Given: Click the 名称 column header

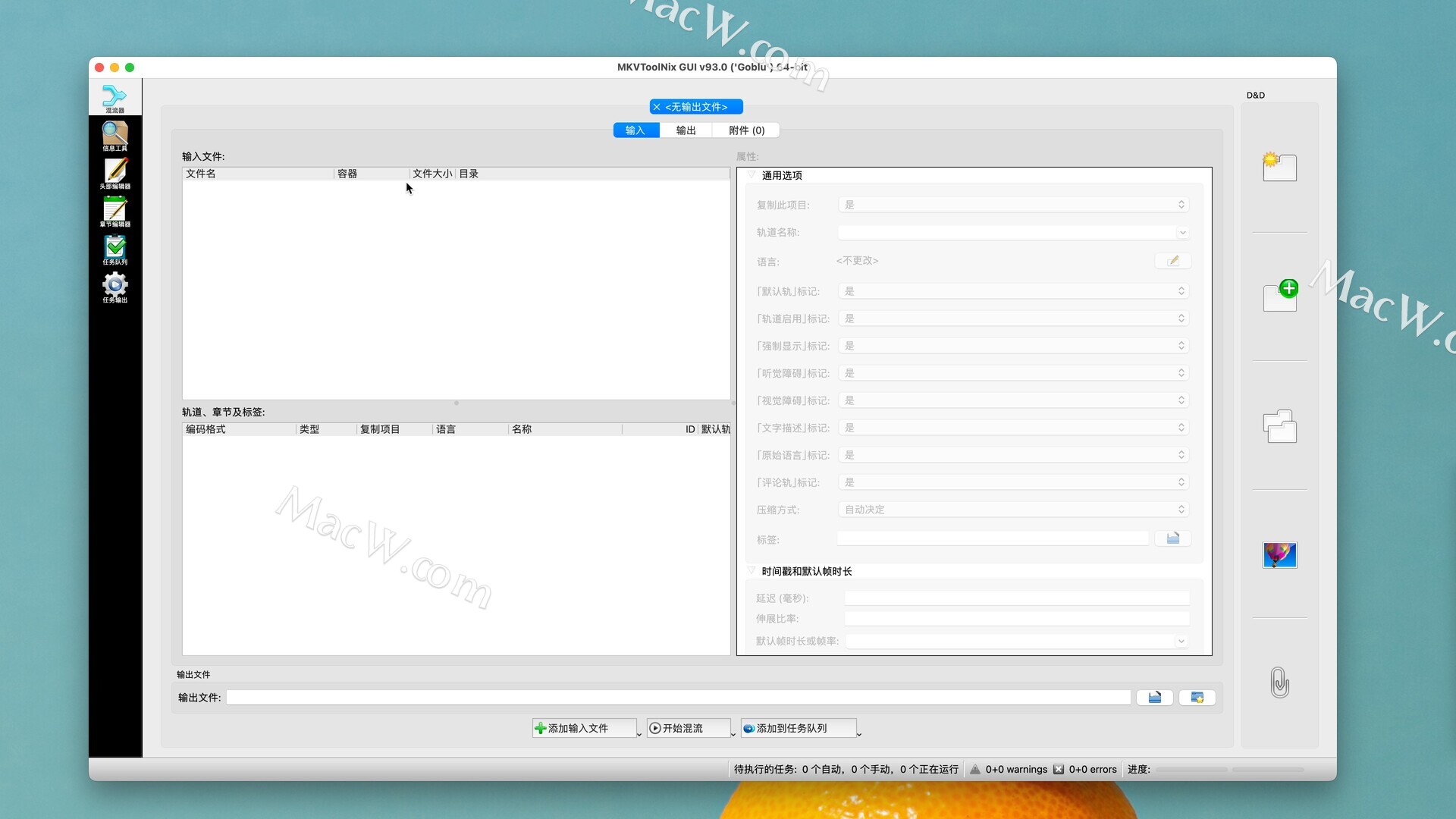Looking at the screenshot, I should pyautogui.click(x=565, y=429).
